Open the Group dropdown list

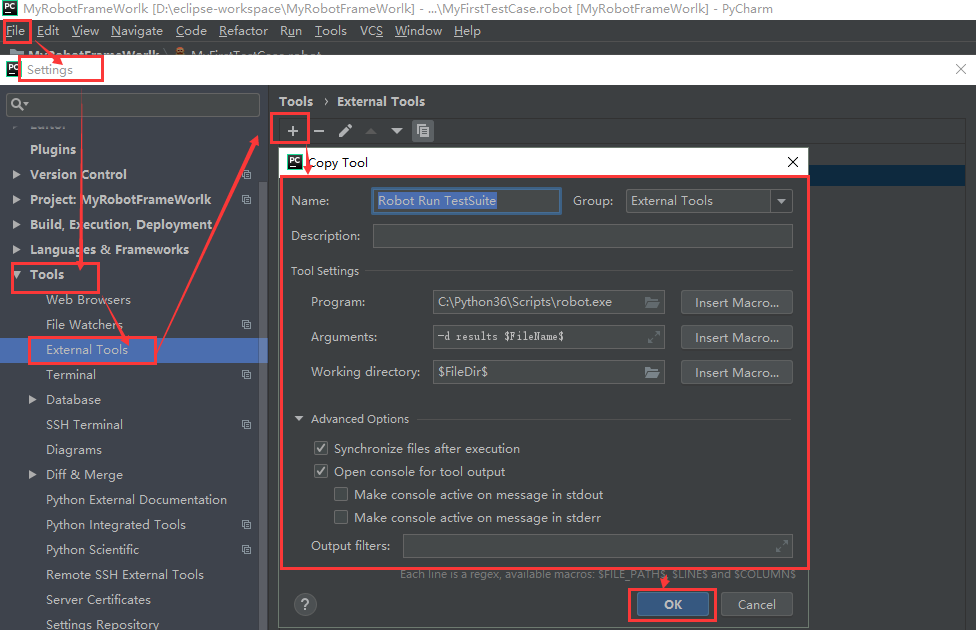pyautogui.click(x=780, y=201)
